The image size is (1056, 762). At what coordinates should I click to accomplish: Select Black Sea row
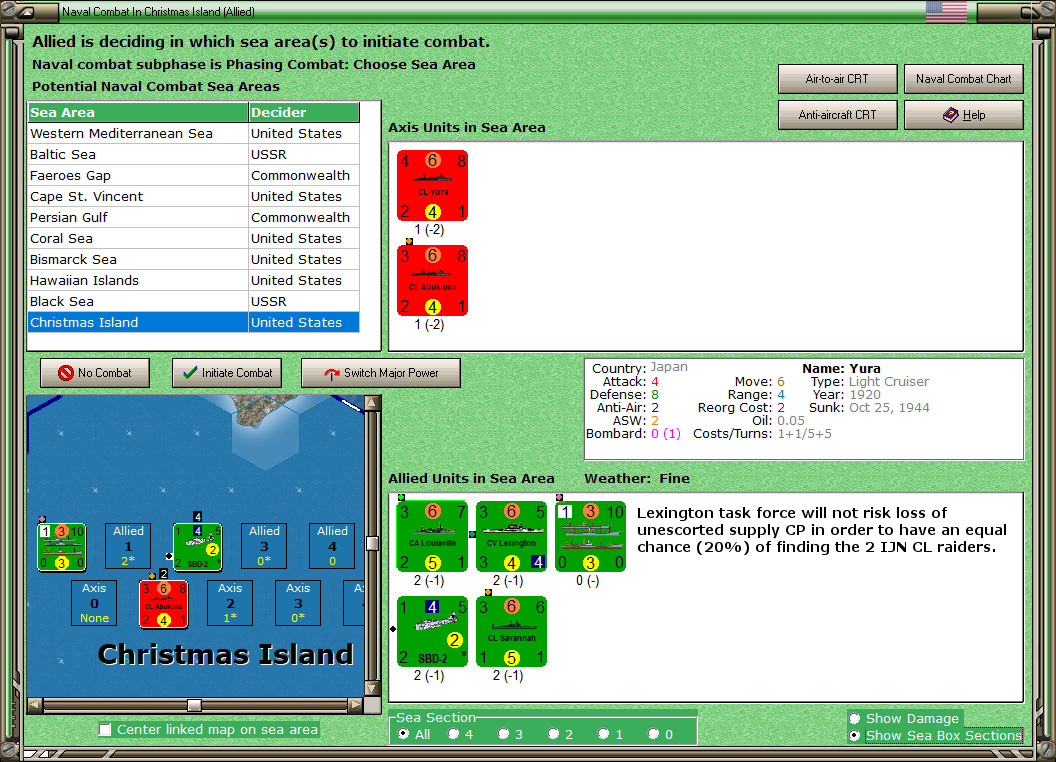[x=194, y=301]
